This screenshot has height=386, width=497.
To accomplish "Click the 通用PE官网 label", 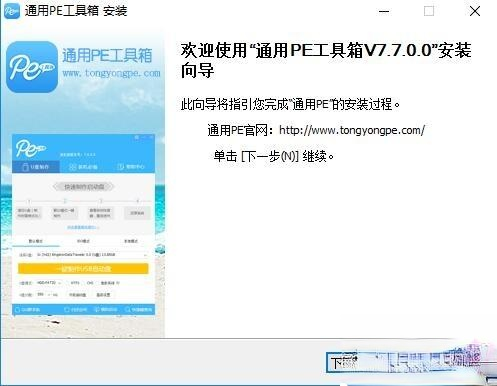I will point(240,130).
